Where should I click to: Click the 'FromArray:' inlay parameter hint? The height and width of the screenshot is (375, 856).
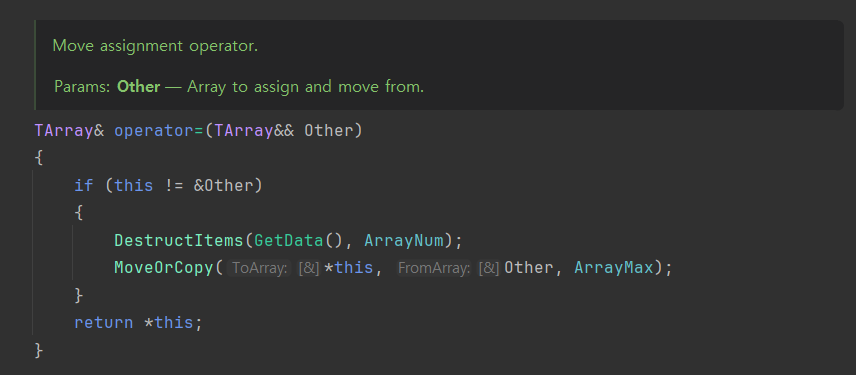tap(433, 268)
